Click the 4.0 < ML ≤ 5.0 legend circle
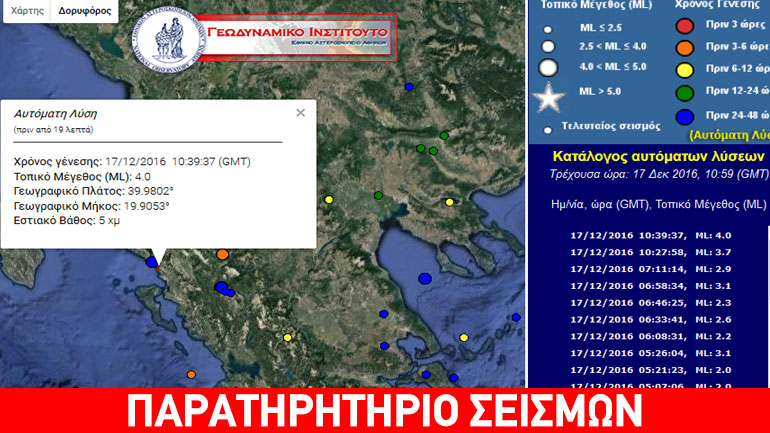This screenshot has height=433, width=770. [x=548, y=68]
